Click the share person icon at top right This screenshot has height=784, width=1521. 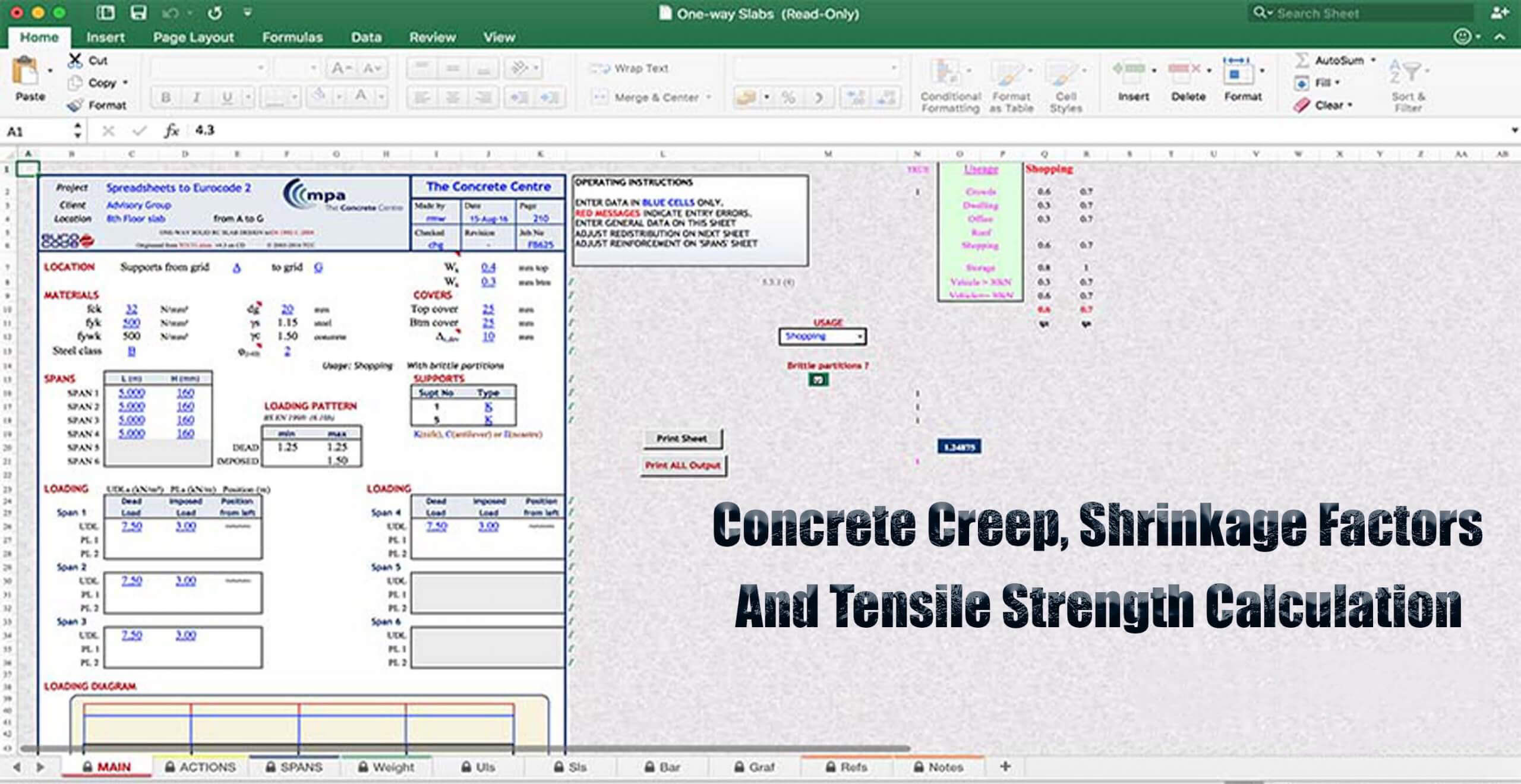tap(1499, 12)
